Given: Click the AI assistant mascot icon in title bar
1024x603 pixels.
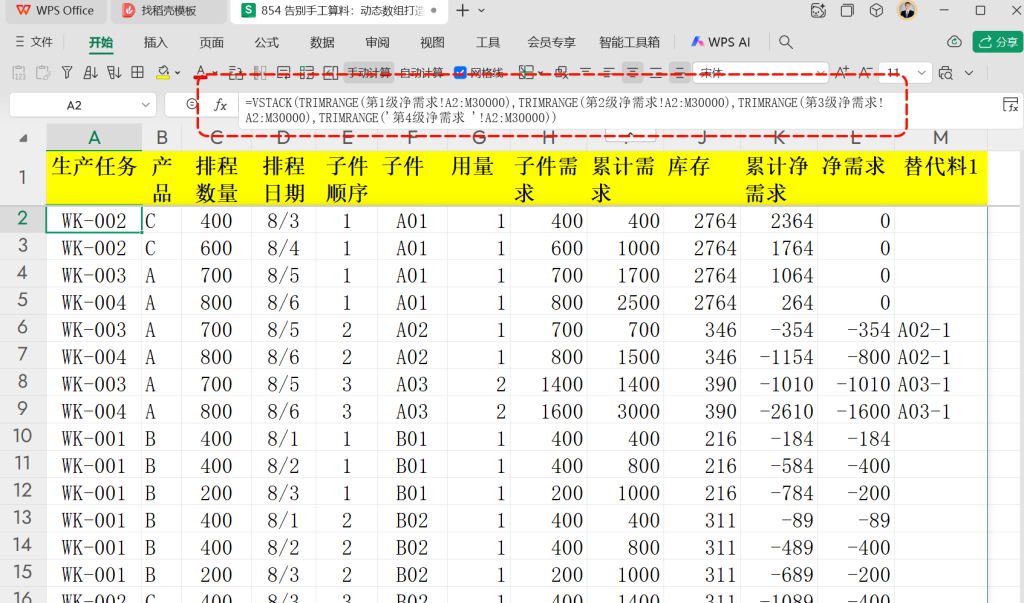Looking at the screenshot, I should [x=818, y=10].
